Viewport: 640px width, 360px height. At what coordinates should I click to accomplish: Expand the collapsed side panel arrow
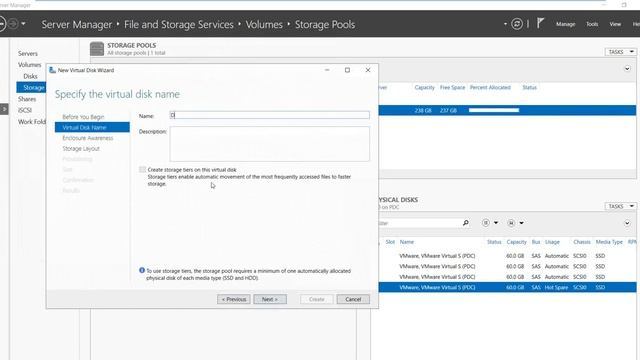tap(4, 109)
